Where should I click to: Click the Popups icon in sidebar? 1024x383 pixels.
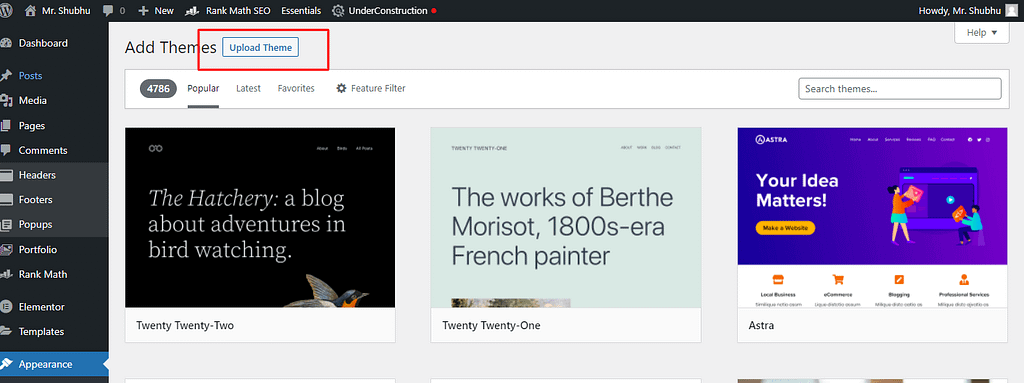7,225
